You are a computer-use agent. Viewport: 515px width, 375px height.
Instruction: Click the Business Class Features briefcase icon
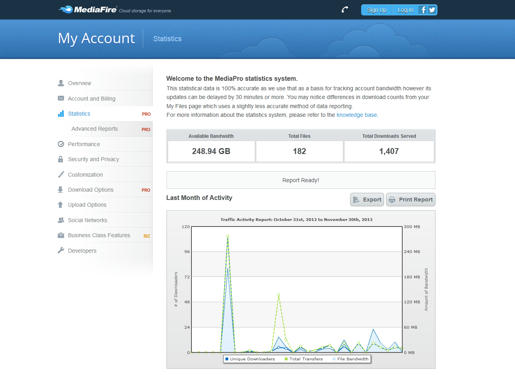click(61, 235)
